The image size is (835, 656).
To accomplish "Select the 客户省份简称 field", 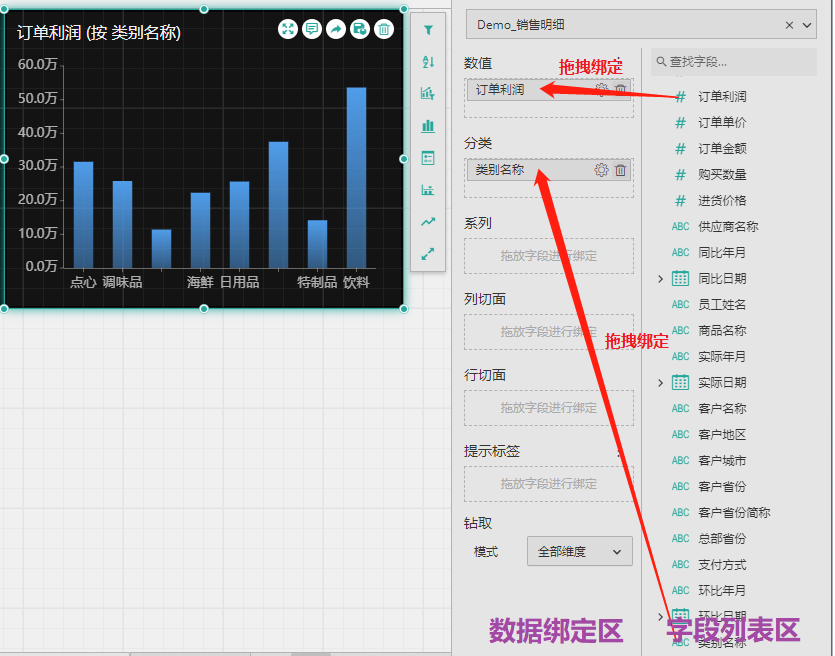I will point(734,513).
